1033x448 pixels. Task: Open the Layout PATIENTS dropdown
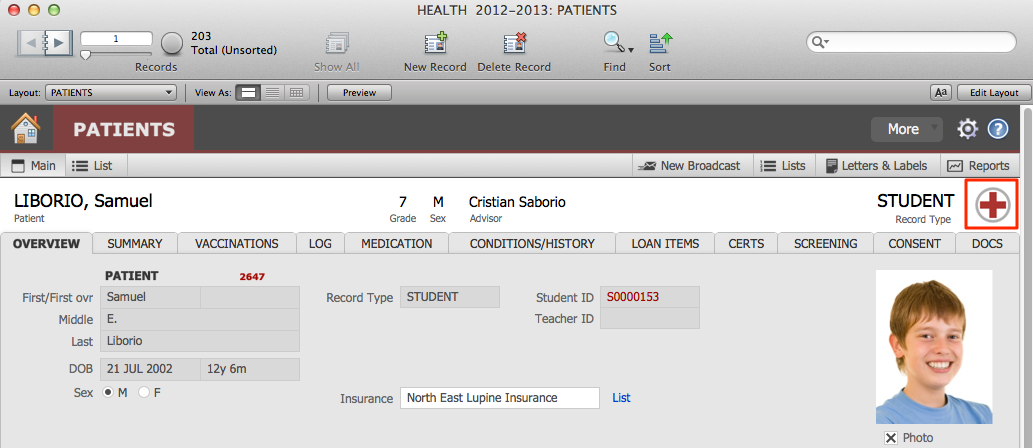pyautogui.click(x=111, y=93)
